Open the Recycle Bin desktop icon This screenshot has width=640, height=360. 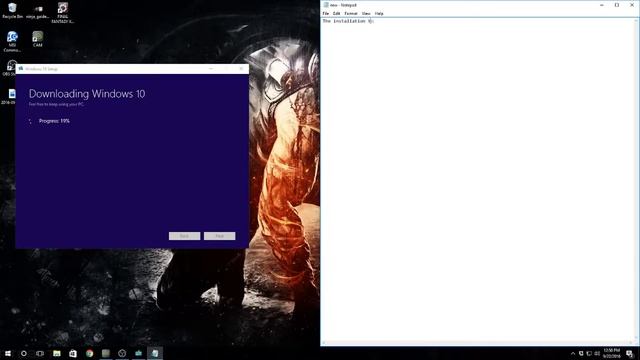[12, 11]
